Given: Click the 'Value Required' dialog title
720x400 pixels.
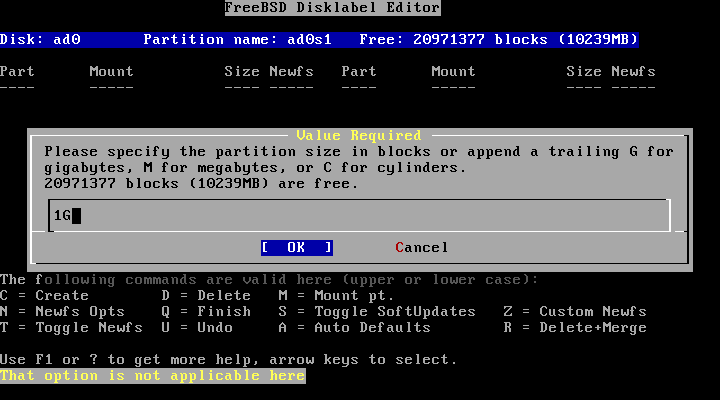Looking at the screenshot, I should (359, 135).
